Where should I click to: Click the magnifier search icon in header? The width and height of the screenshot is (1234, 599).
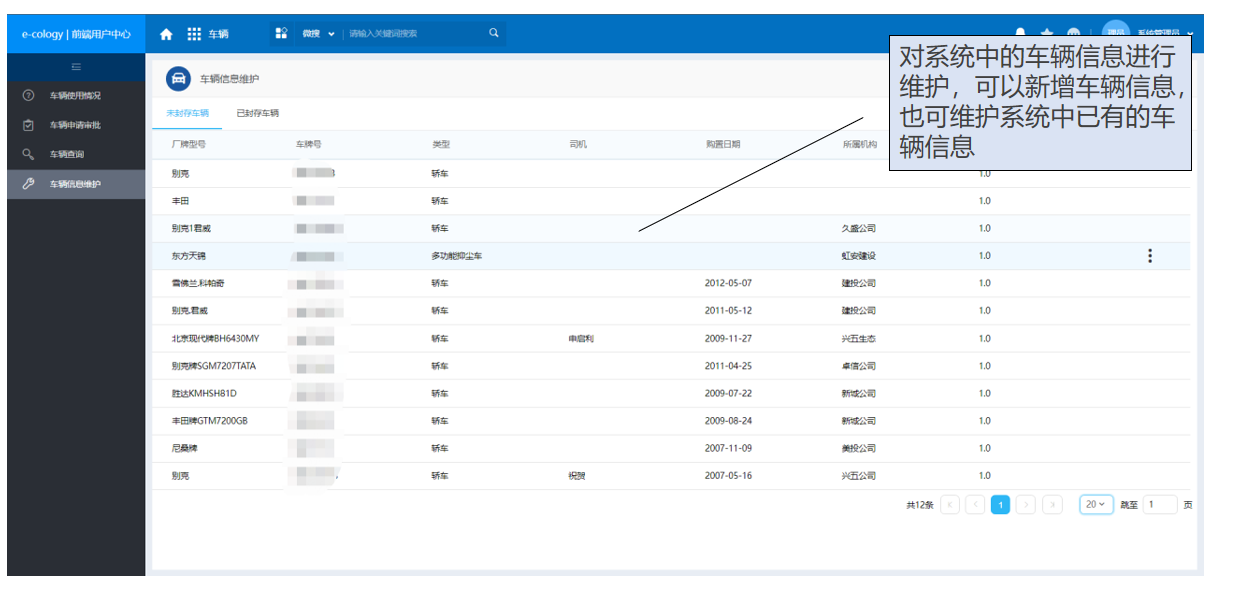tap(493, 33)
